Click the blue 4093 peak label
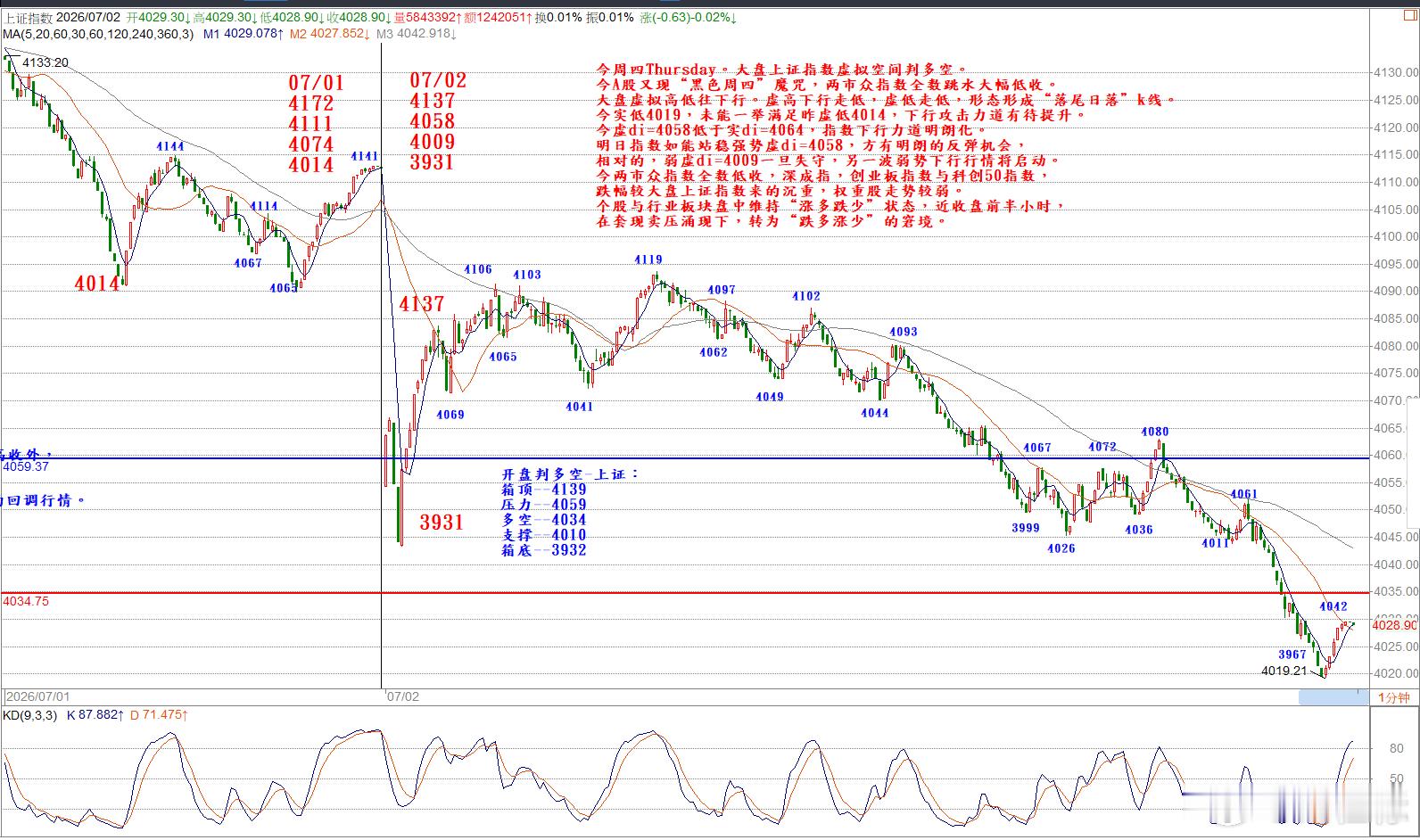The height and width of the screenshot is (840, 1420). 904,332
